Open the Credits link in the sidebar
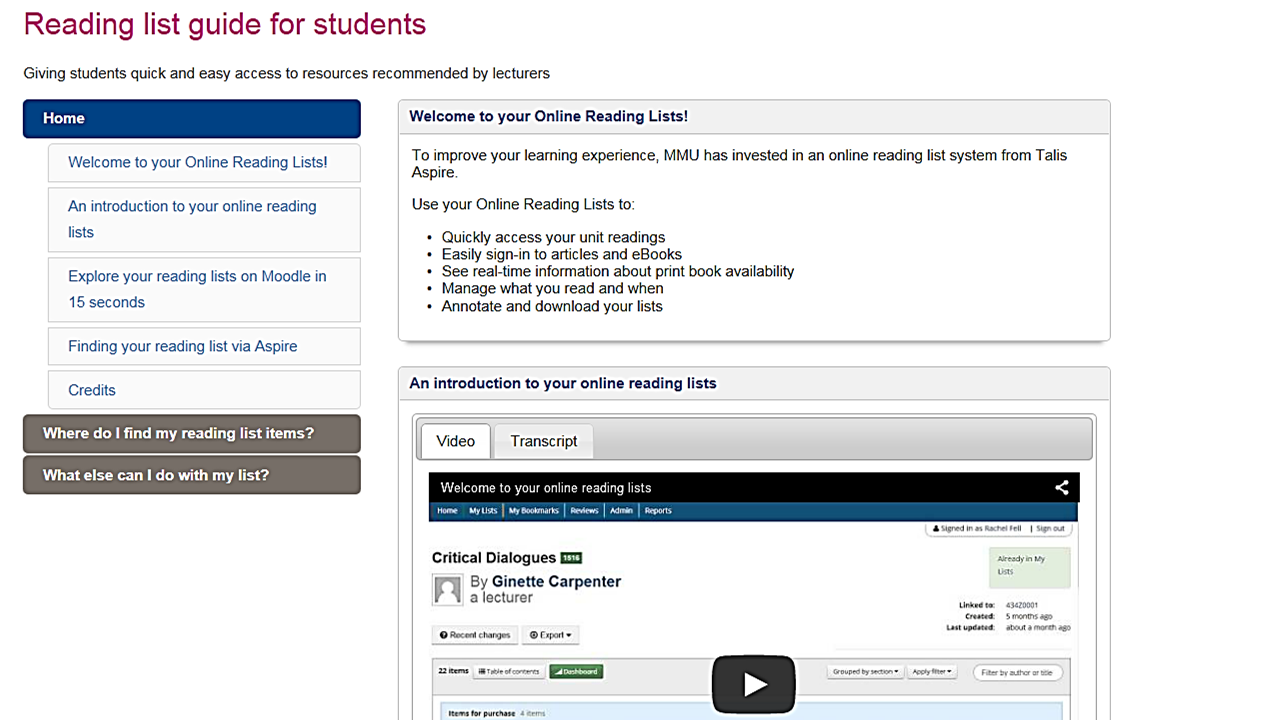Image resolution: width=1280 pixels, height=720 pixels. pos(92,390)
